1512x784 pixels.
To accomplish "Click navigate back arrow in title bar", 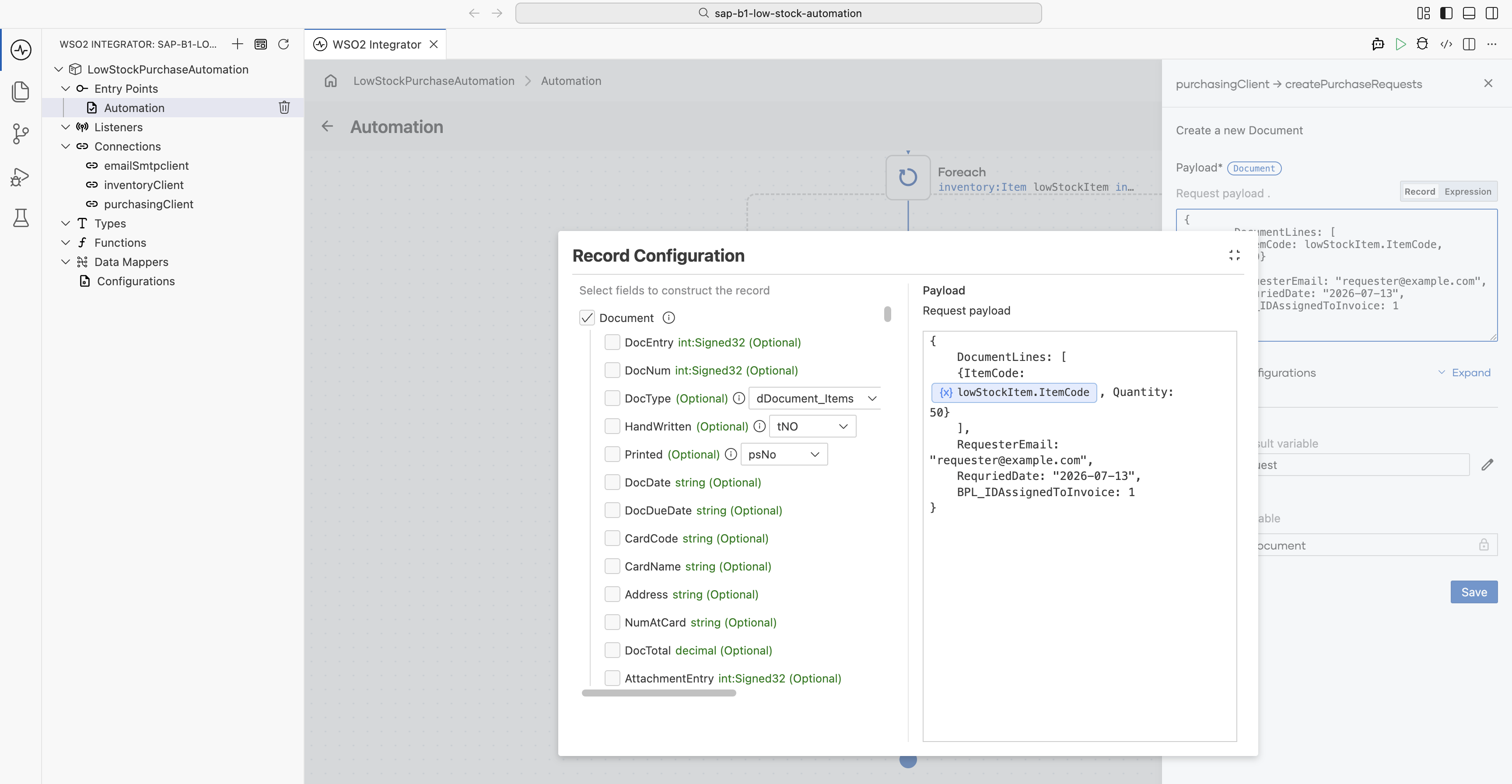I will tap(474, 13).
